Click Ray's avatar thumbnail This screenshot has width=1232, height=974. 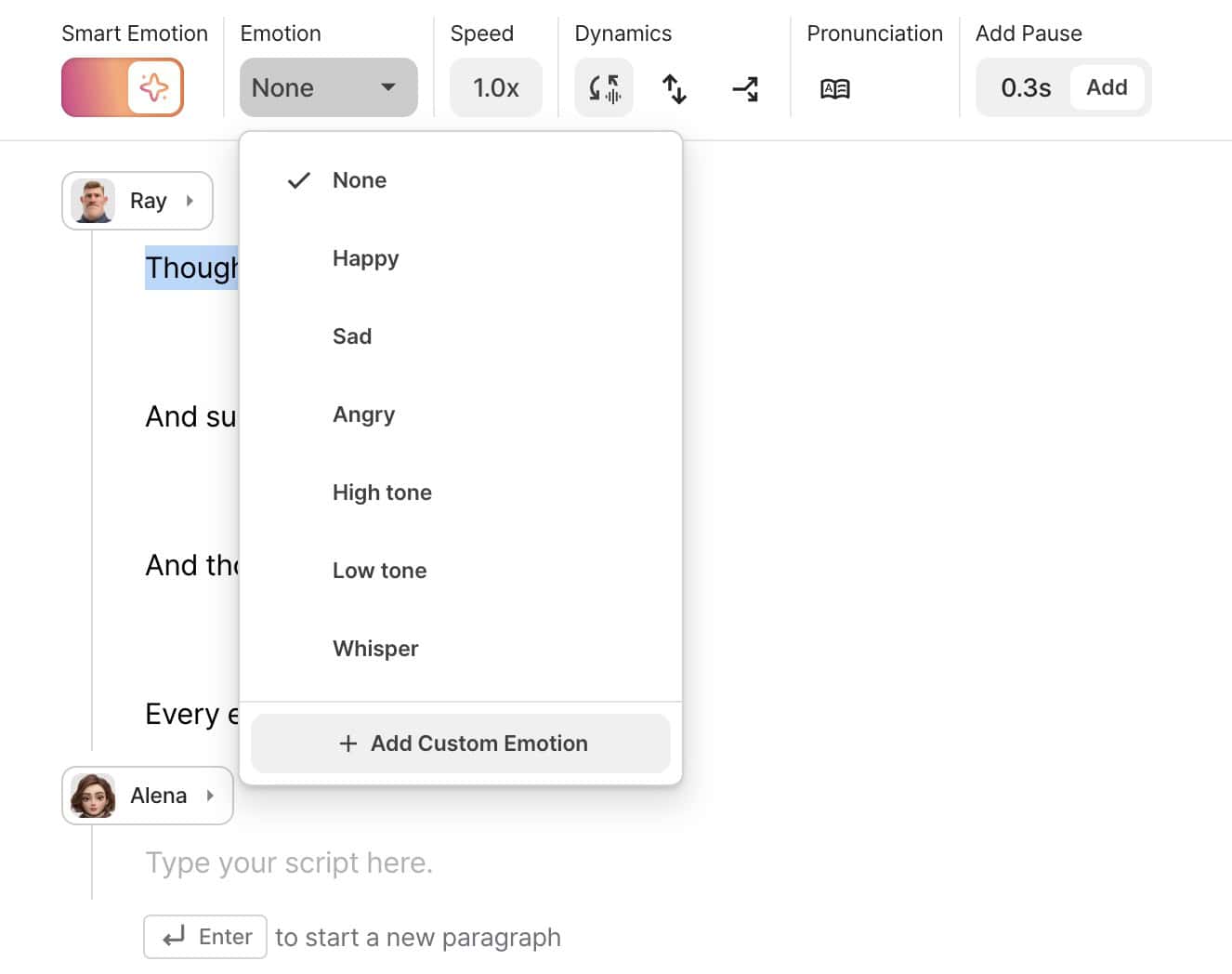coord(93,201)
